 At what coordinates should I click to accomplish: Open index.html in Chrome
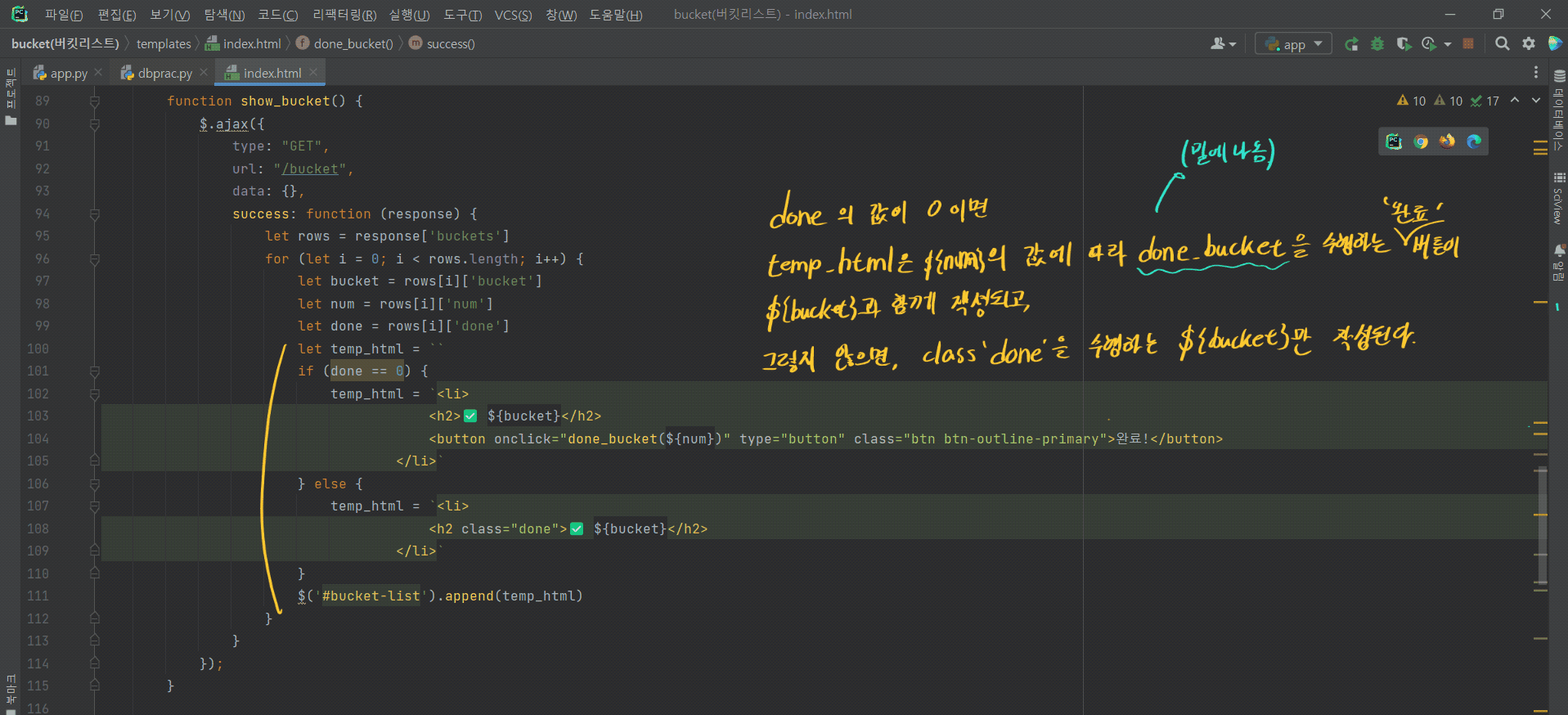(x=1421, y=142)
